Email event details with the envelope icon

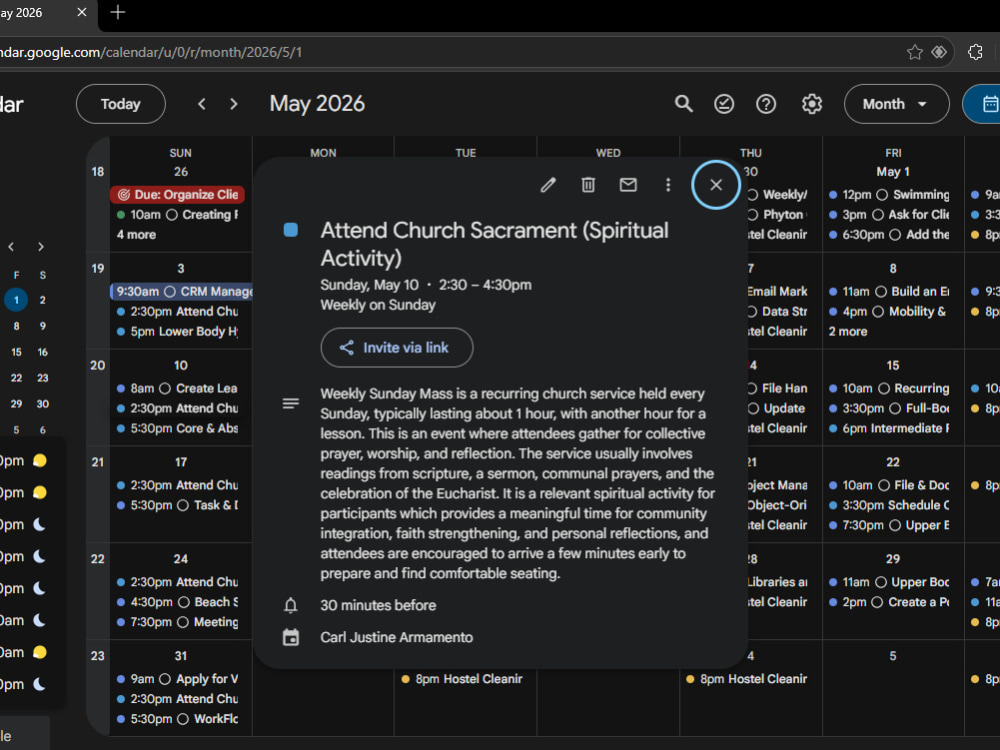628,185
